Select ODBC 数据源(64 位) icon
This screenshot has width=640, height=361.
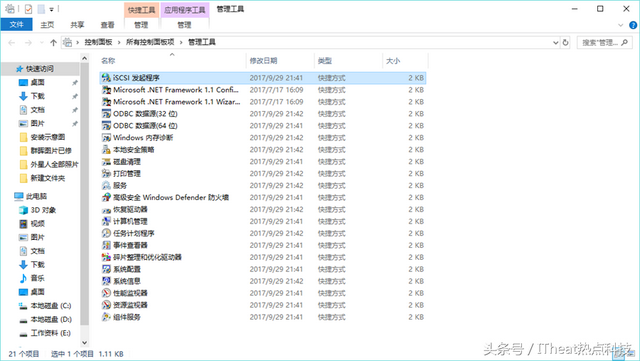106,125
